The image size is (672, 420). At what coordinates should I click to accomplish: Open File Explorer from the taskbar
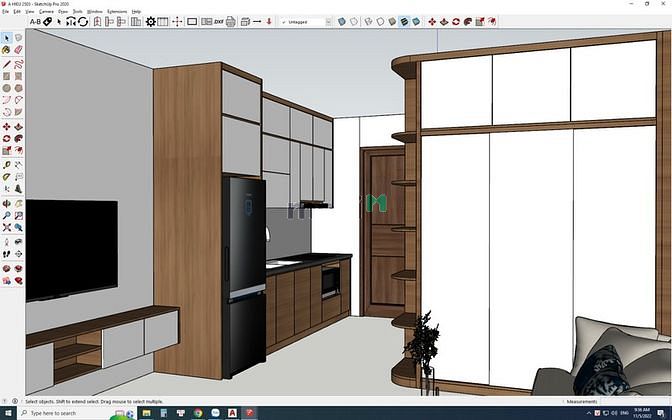pos(147,413)
